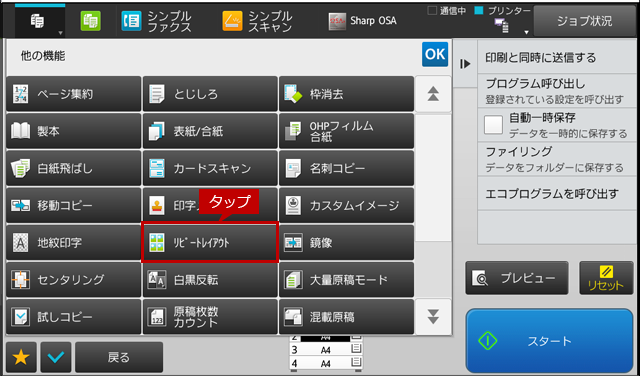Screen dimensions: 640x376
Task: Open カードスキャン card scan function
Action: coord(210,168)
